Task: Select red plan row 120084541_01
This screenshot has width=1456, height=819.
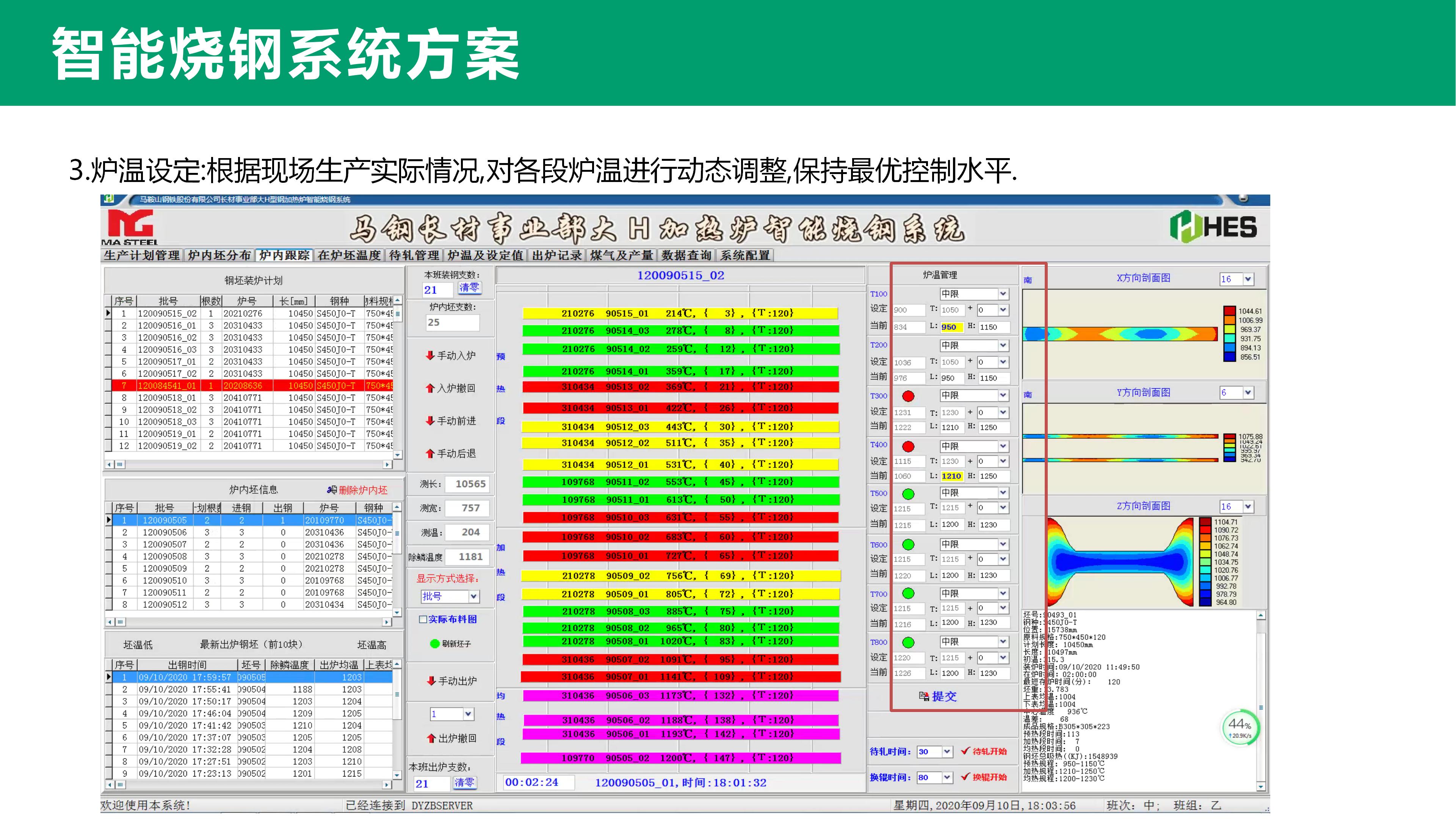Action: point(253,386)
